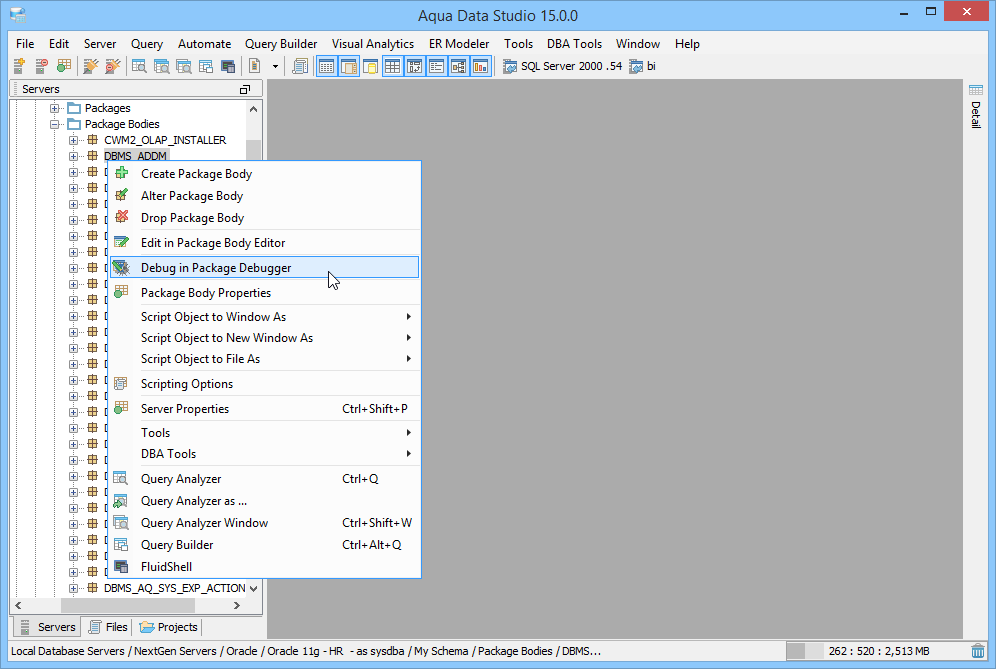Expand the DBMS_ADDM node
The image size is (996, 669).
(74, 156)
